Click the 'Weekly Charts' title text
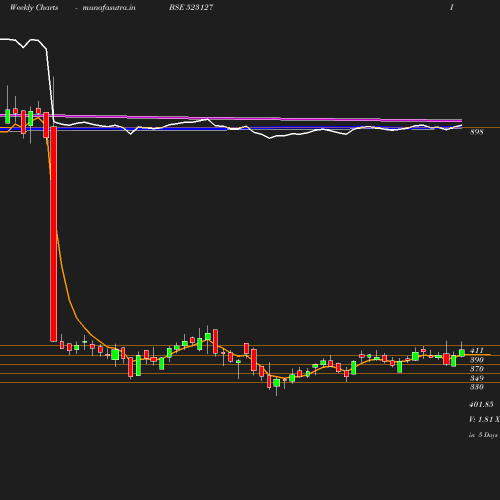Image resolution: width=500 pixels, height=500 pixels. (x=34, y=7)
